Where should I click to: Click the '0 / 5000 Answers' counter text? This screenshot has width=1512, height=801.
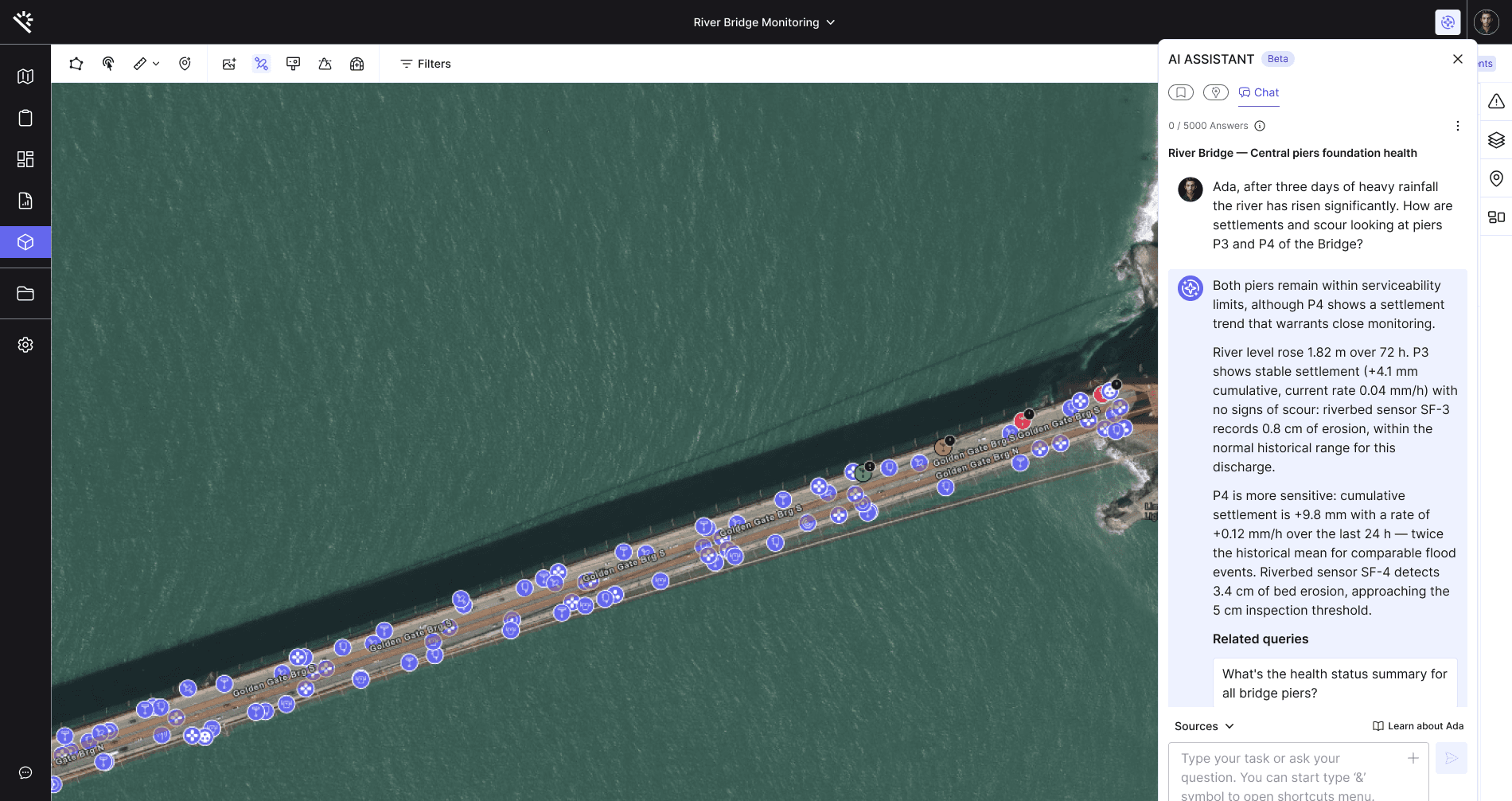point(1208,126)
